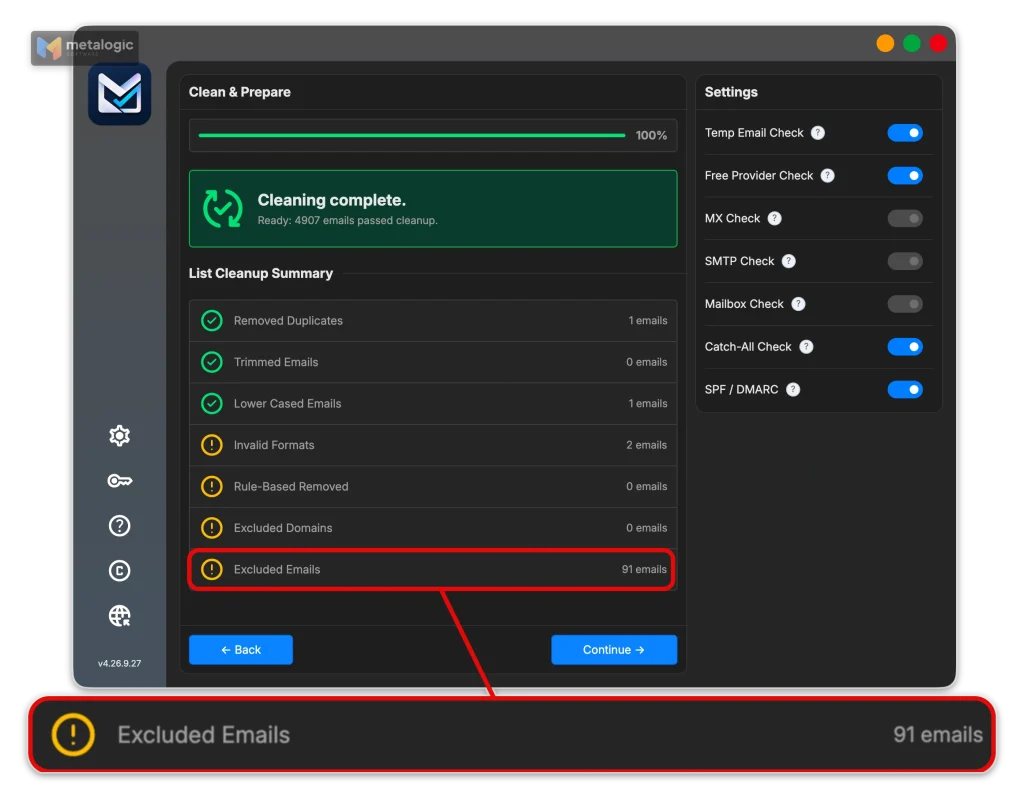Viewport: 1024px width, 802px height.
Task: Click the 'Removed Duplicates' row label
Action: point(288,321)
